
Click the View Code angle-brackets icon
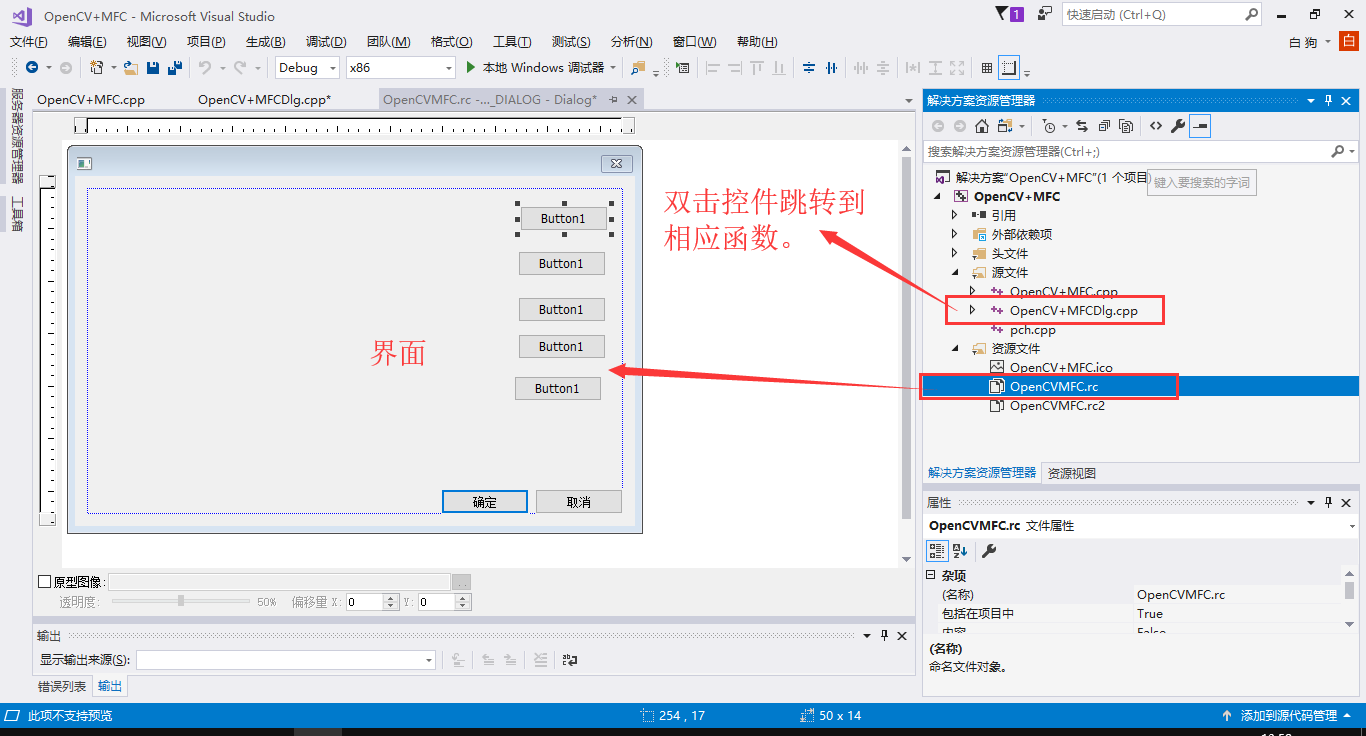pos(1155,126)
